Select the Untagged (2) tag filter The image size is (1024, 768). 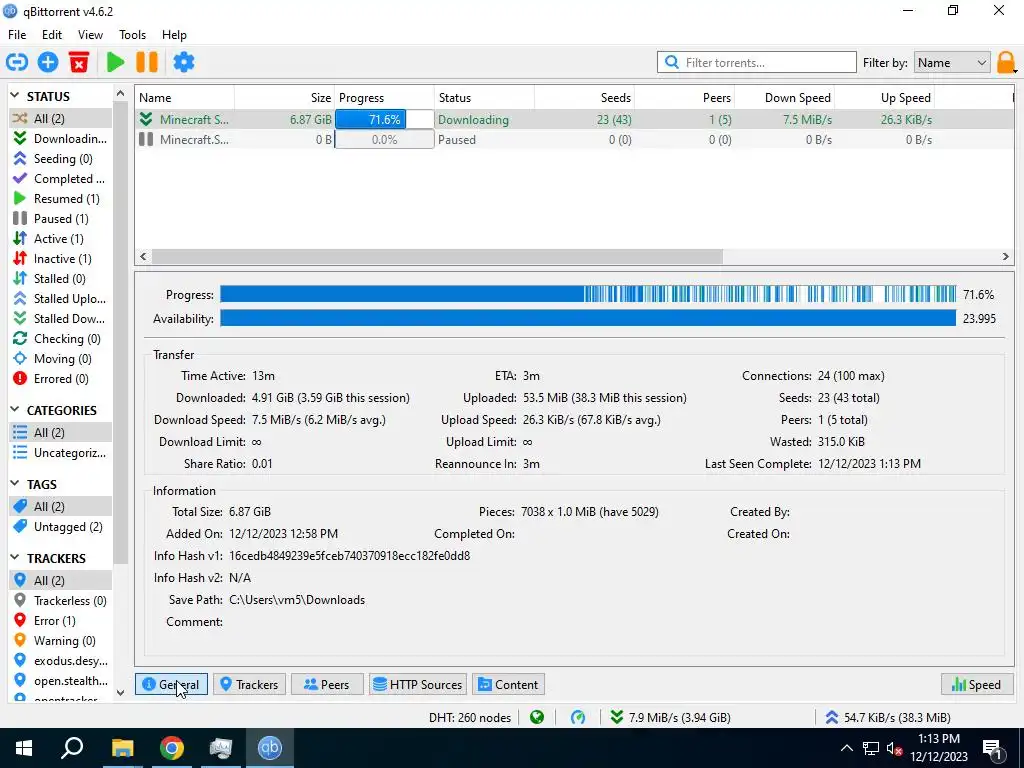[60, 527]
